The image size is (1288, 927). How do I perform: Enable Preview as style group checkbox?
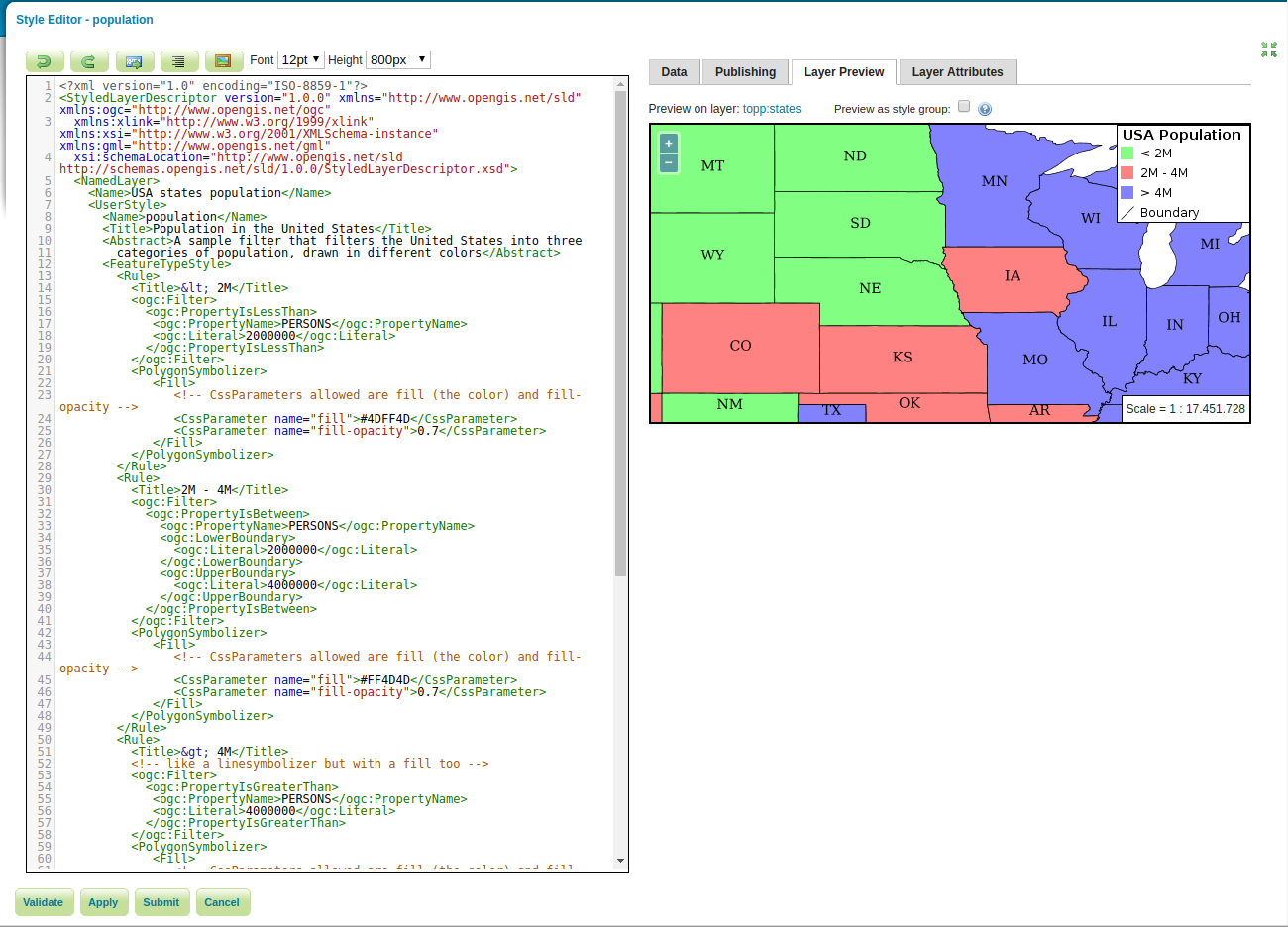(x=964, y=107)
